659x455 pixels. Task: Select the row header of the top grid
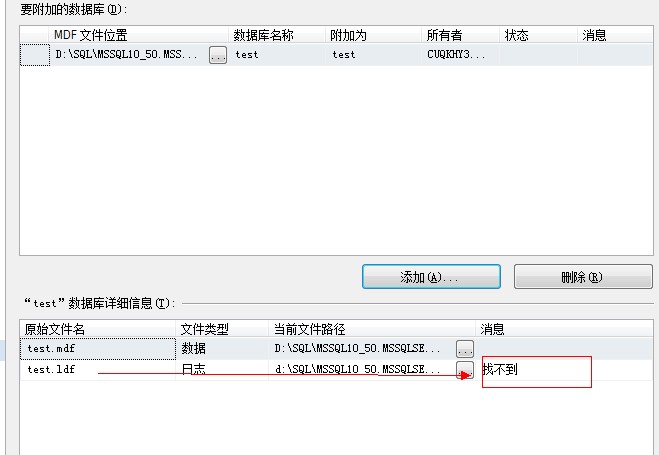pos(35,55)
